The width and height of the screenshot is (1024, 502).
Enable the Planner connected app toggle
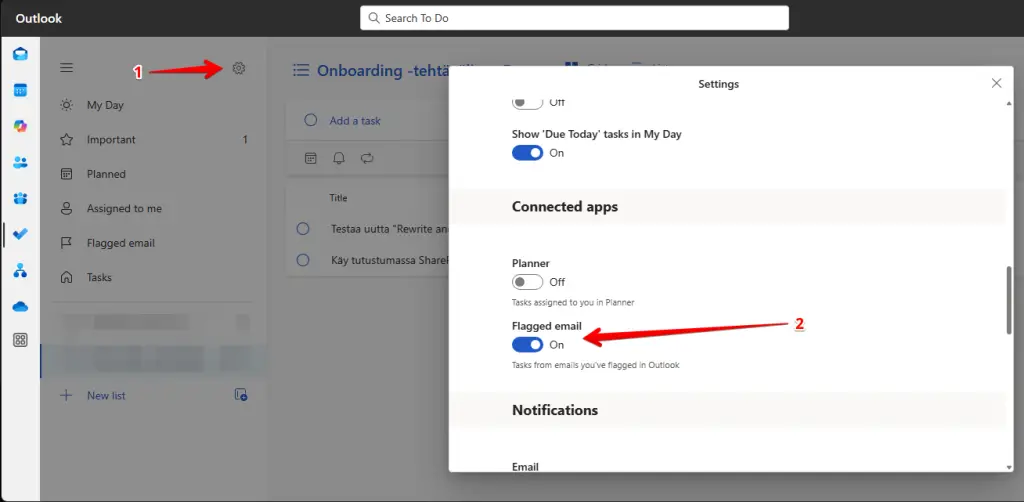click(527, 282)
